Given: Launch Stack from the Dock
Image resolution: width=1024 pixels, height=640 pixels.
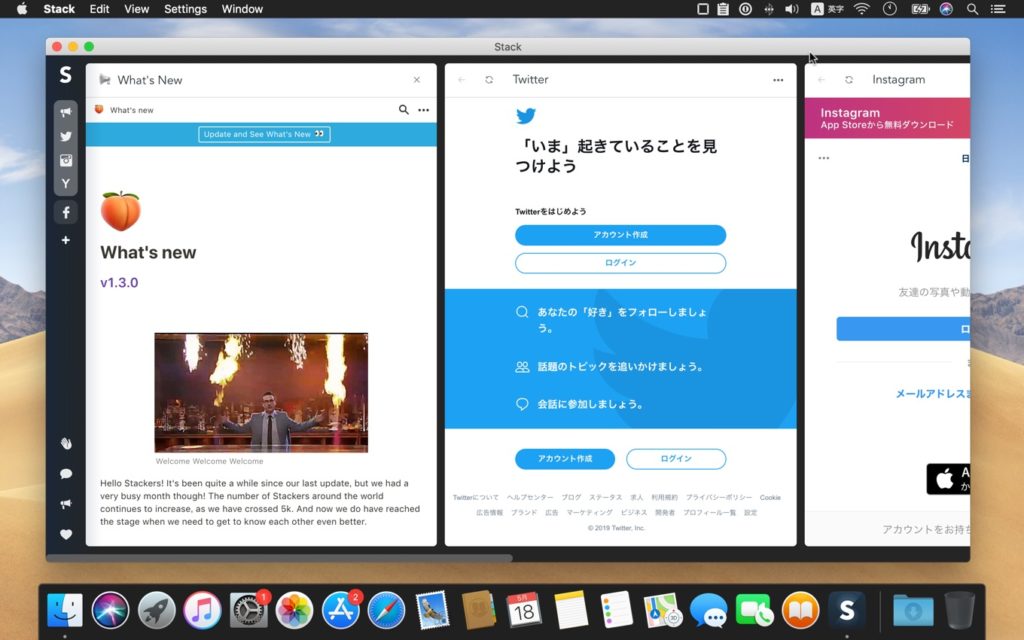Looking at the screenshot, I should click(847, 606).
